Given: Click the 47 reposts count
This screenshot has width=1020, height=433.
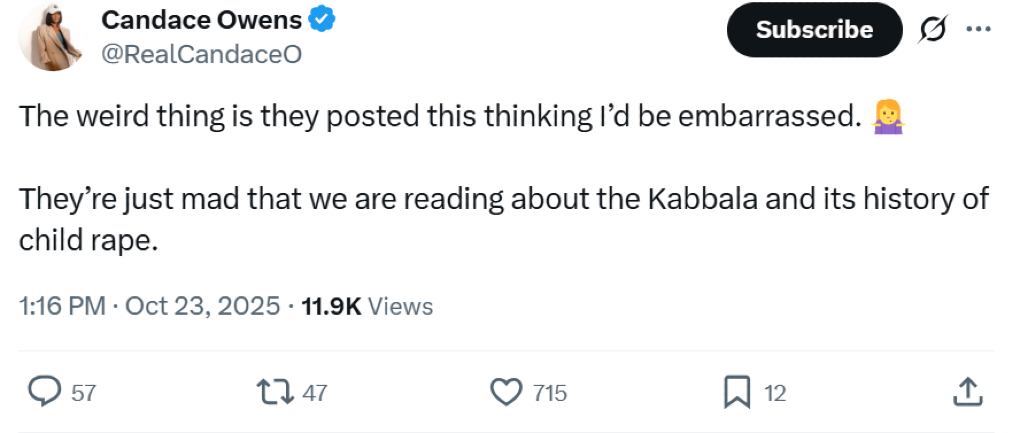Looking at the screenshot, I should 314,393.
